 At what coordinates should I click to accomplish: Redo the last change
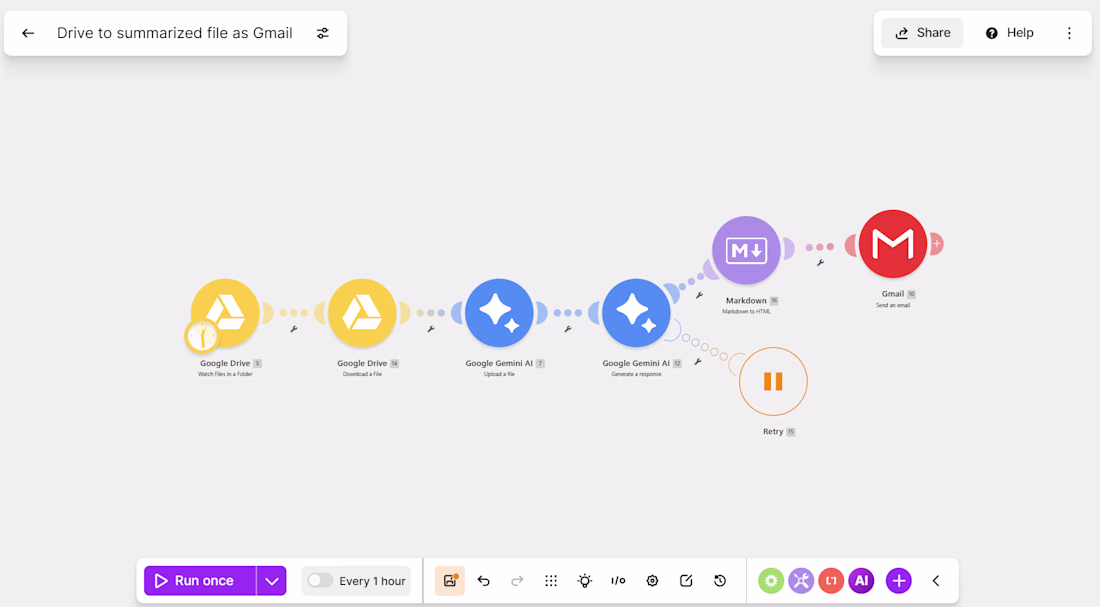[517, 581]
